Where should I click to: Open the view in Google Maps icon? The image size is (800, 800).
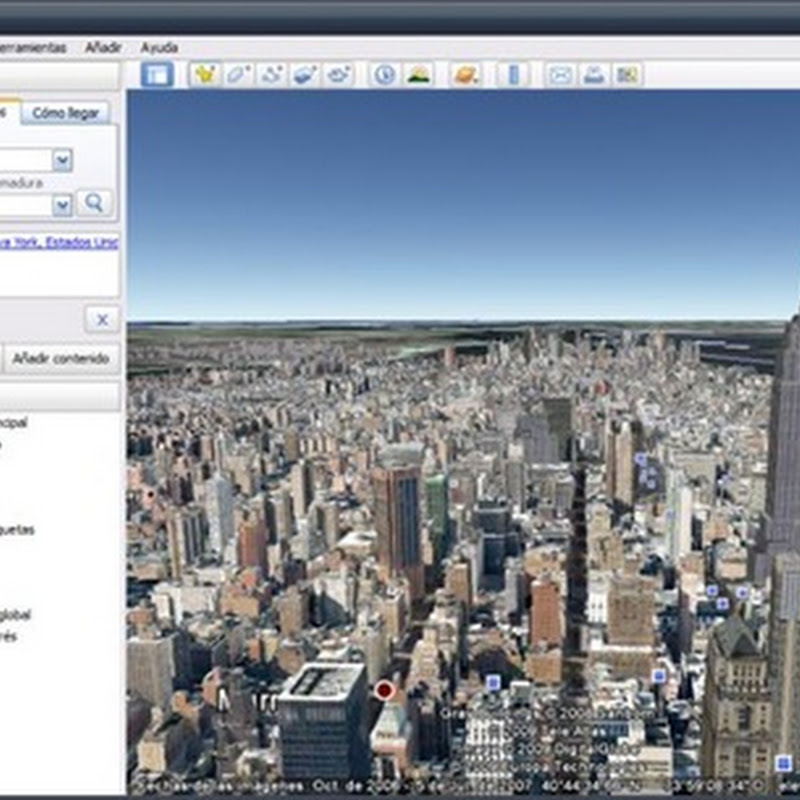[x=626, y=75]
